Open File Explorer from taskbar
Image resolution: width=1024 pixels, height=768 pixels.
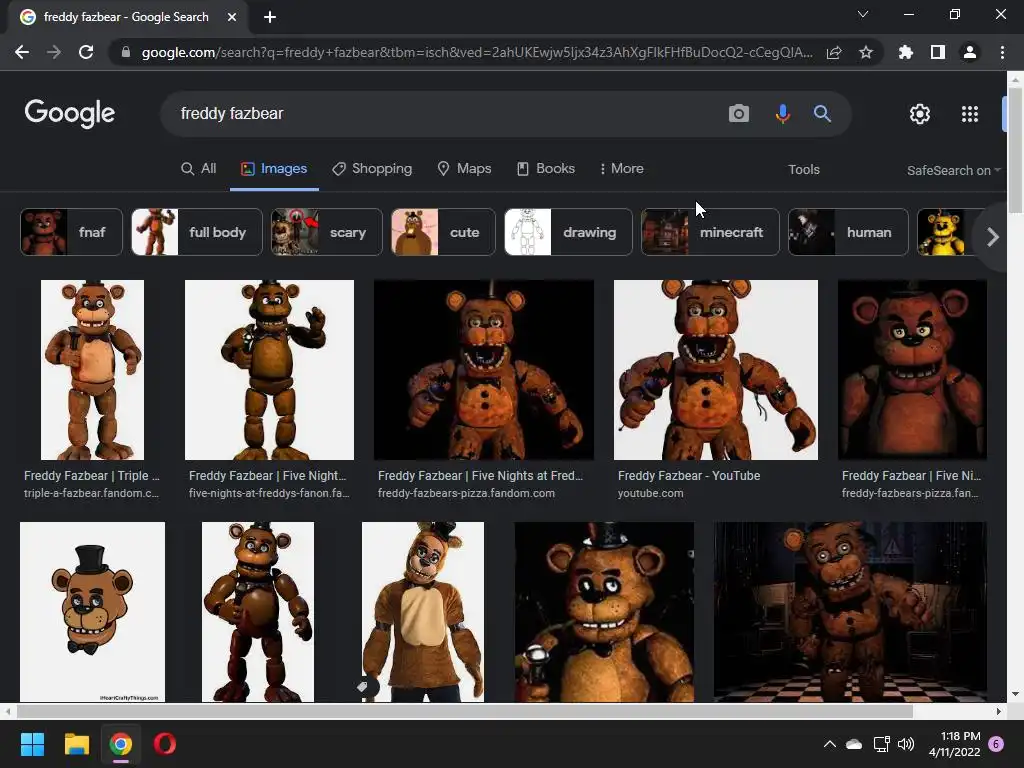(76, 744)
